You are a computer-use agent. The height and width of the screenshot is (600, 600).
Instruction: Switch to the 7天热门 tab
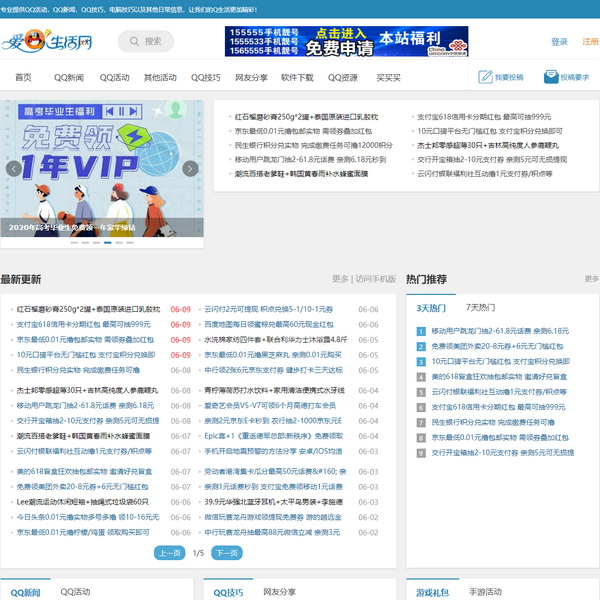[x=480, y=308]
